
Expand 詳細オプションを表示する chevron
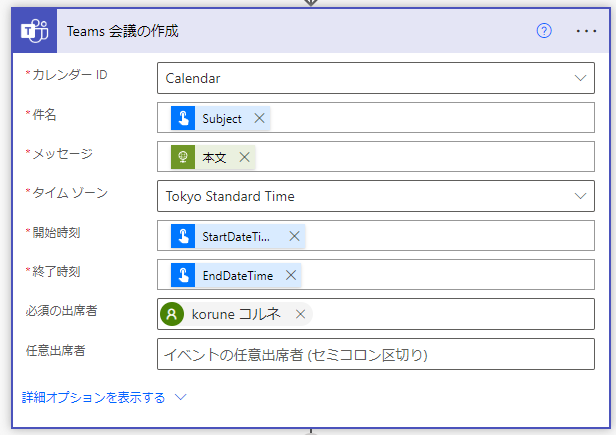point(180,397)
